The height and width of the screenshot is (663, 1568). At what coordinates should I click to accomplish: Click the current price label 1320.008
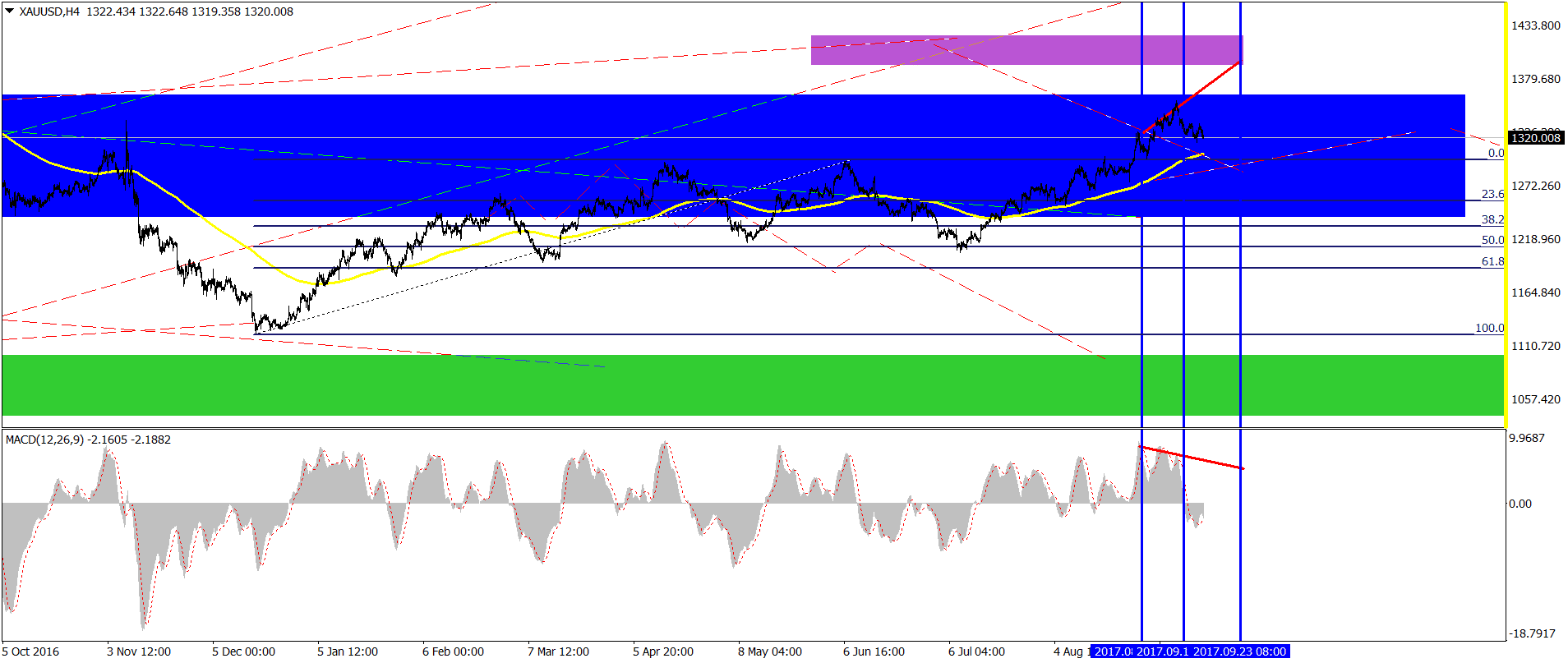tap(1535, 138)
